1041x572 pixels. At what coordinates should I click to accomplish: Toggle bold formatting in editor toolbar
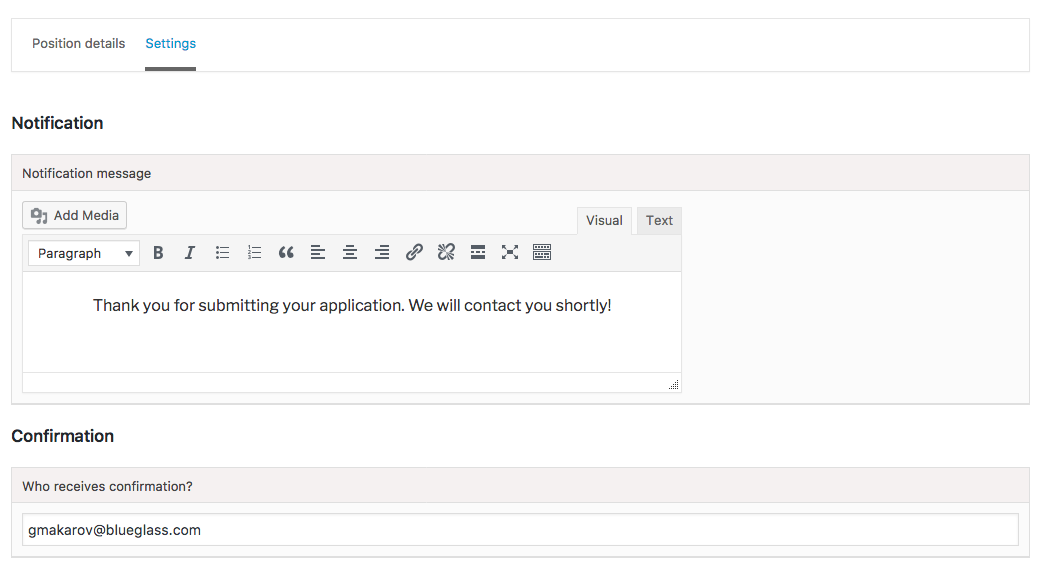[x=158, y=253]
